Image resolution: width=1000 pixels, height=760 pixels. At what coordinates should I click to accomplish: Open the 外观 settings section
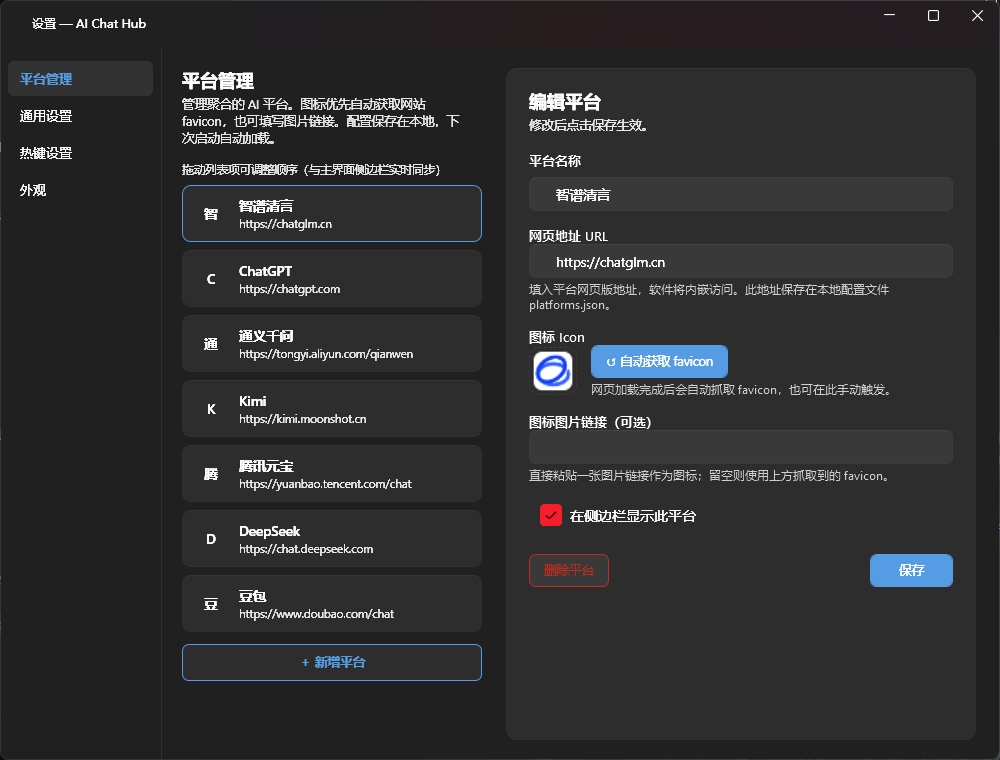click(80, 190)
